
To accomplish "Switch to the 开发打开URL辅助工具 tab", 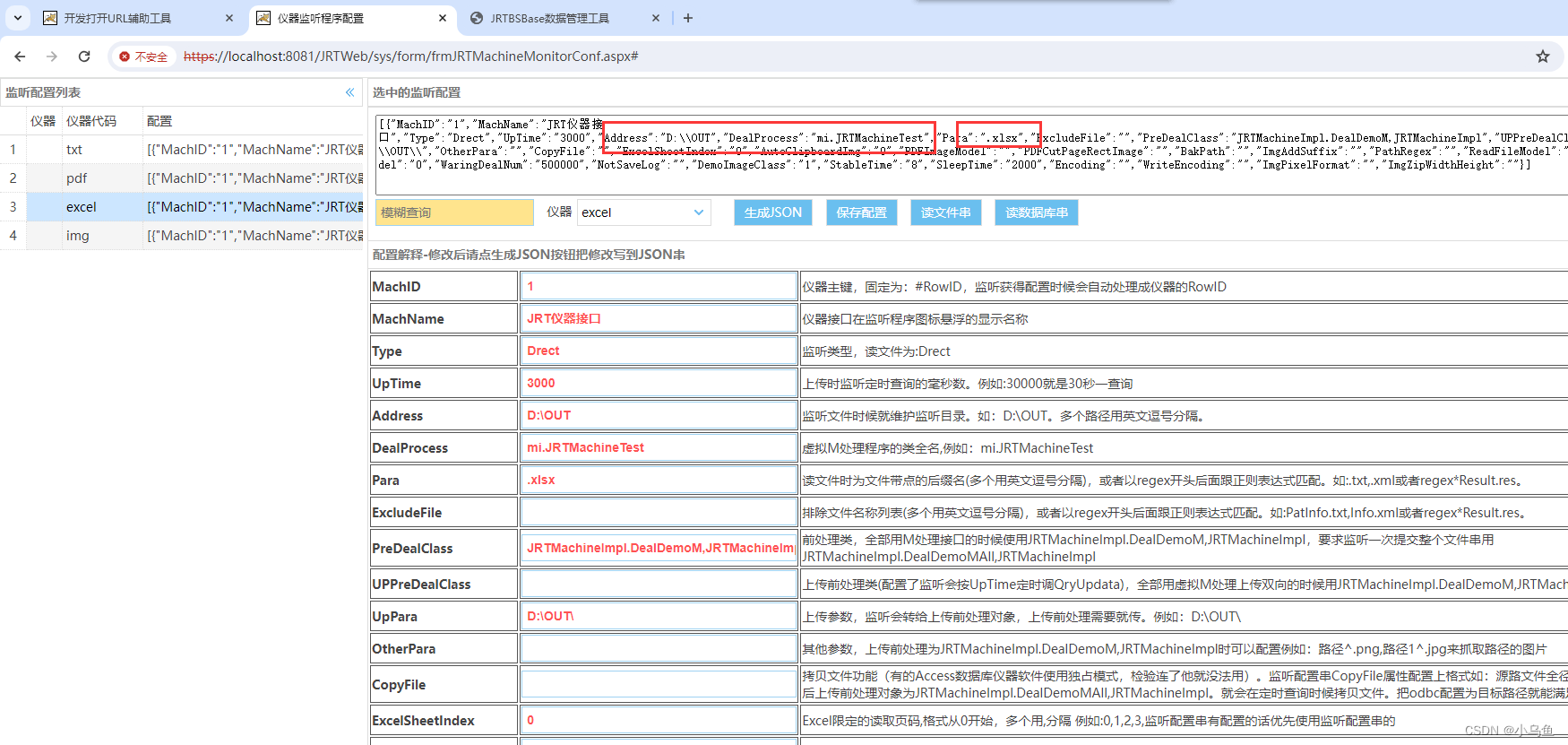I will 117,18.
